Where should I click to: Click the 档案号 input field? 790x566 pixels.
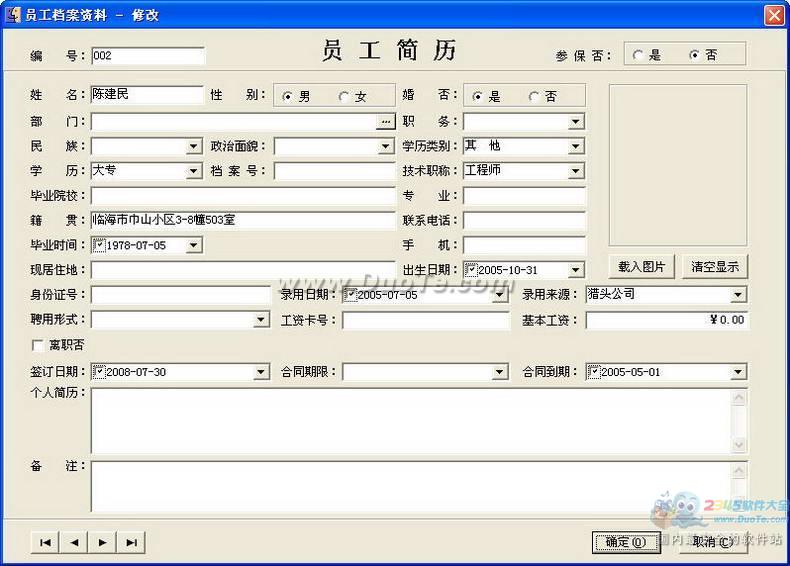335,171
